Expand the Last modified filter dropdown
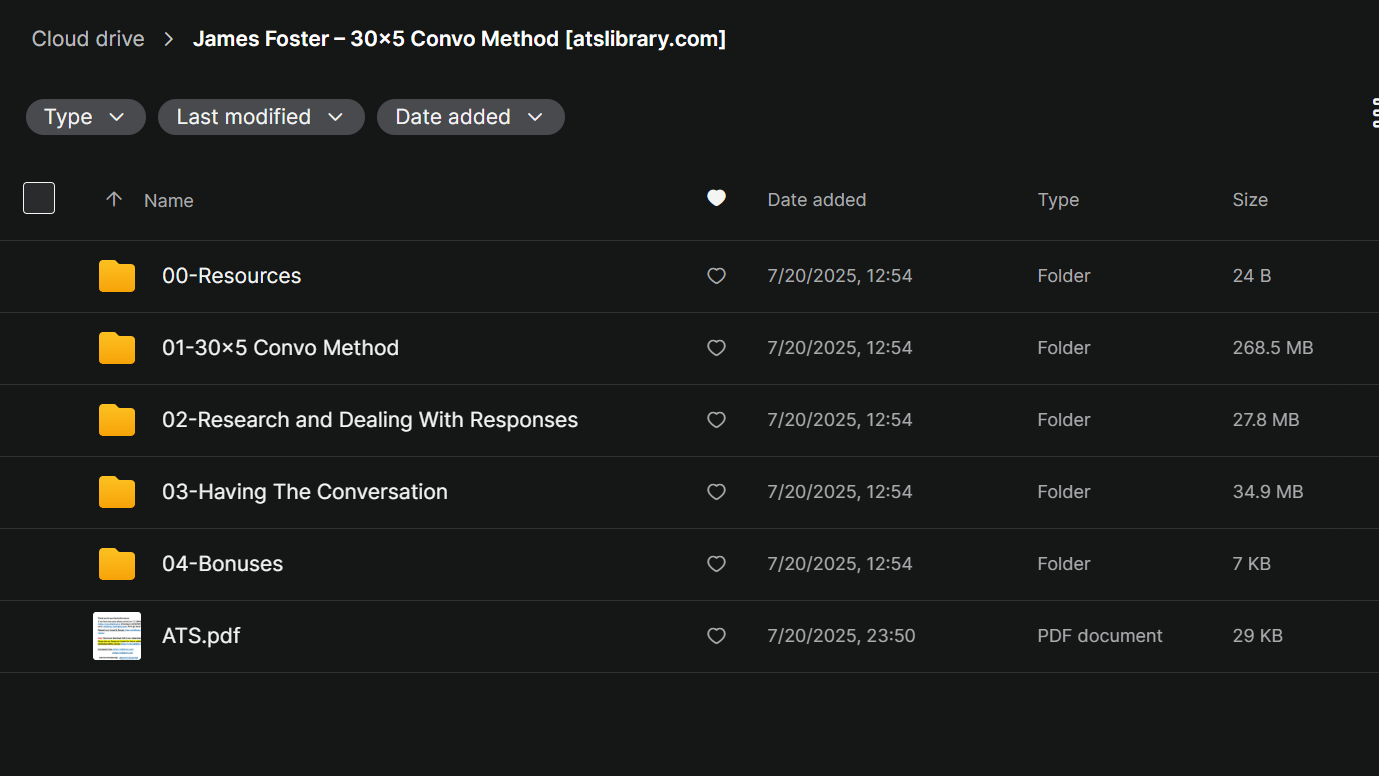 click(260, 117)
